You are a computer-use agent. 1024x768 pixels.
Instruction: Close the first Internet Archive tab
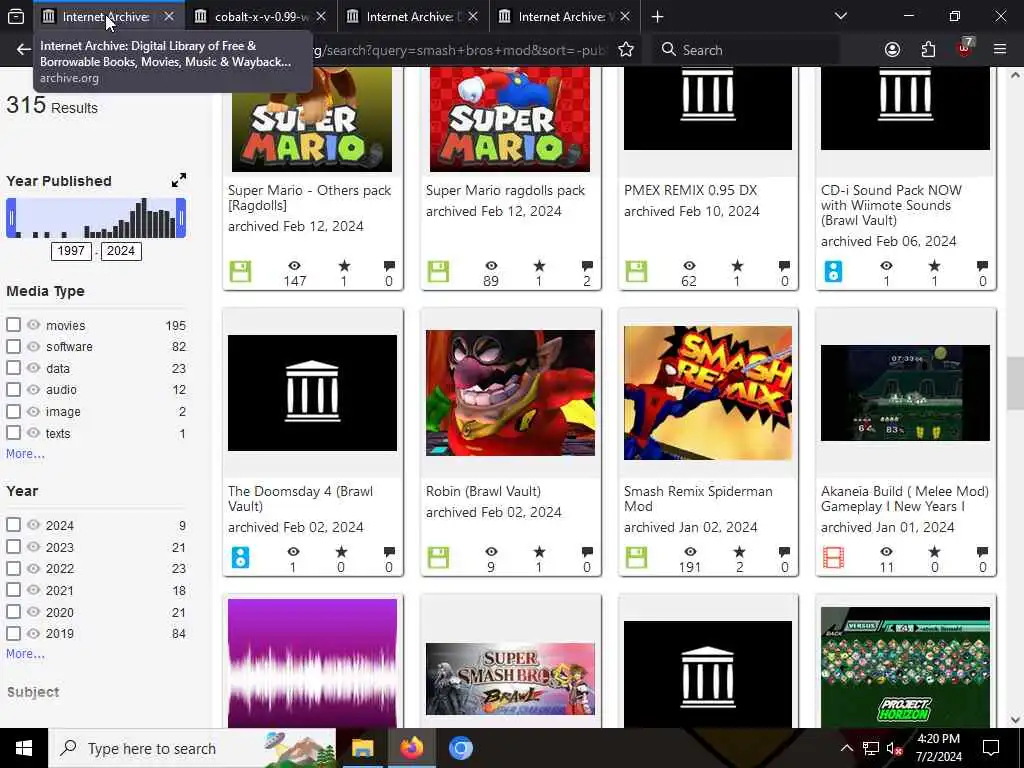(x=169, y=16)
